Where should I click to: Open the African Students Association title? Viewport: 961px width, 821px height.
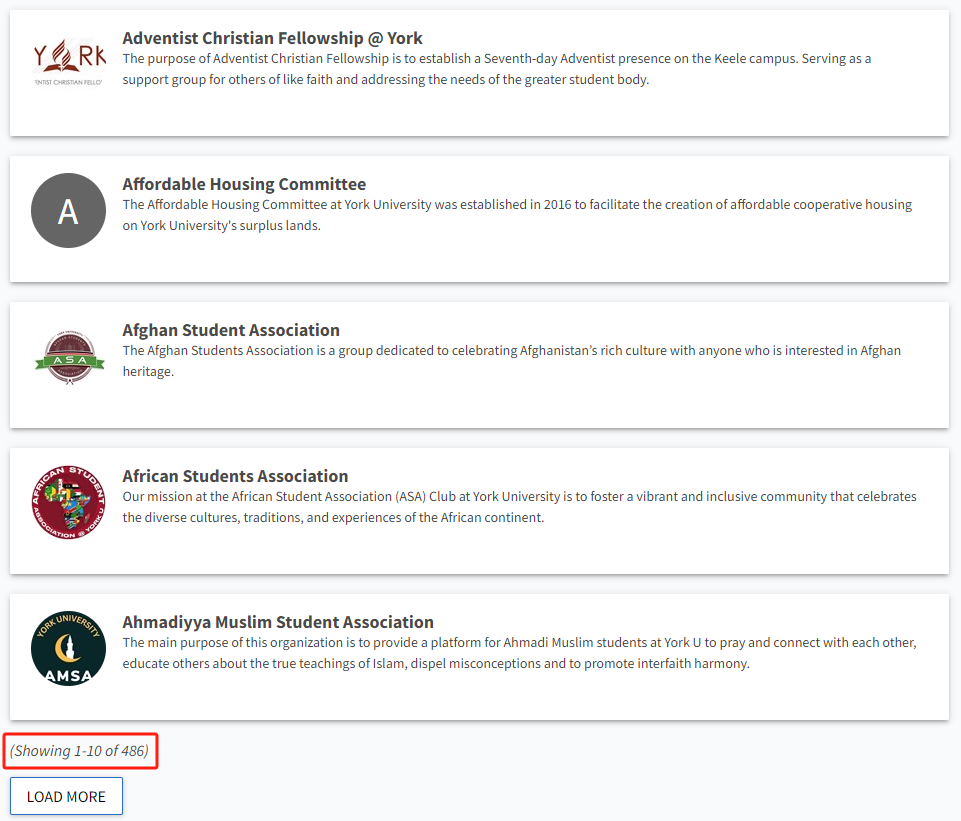(x=235, y=476)
